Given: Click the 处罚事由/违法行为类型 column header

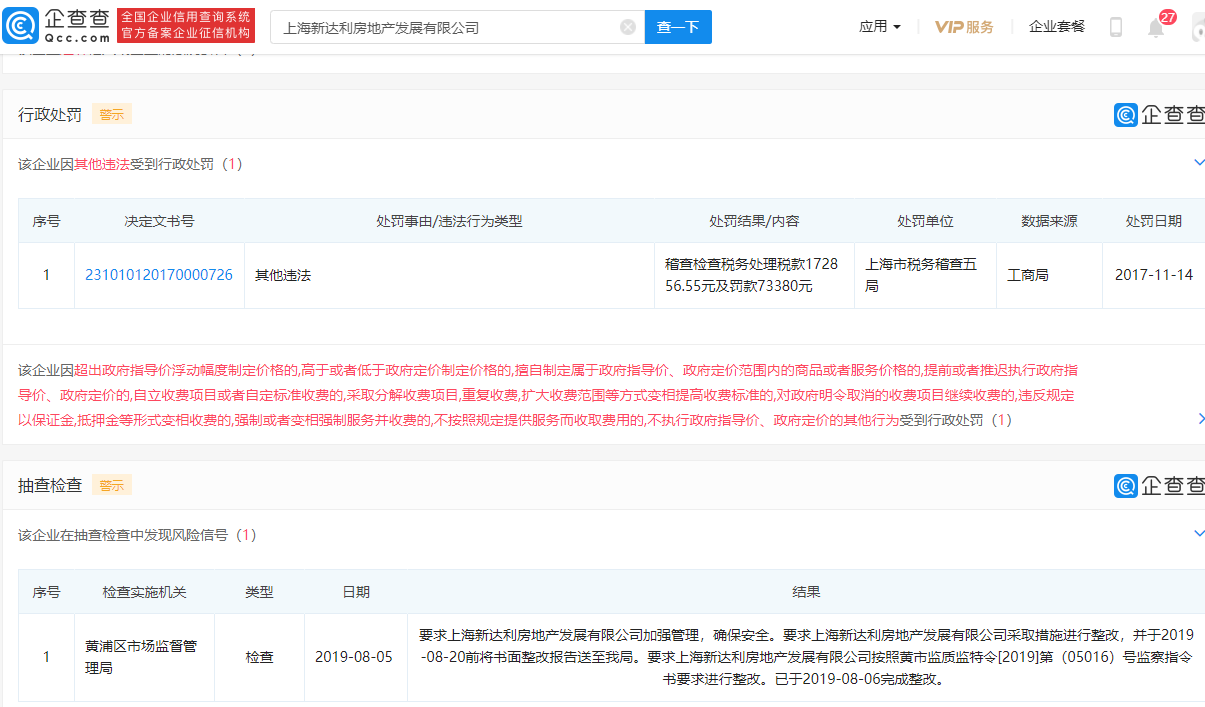Looking at the screenshot, I should pos(449,221).
